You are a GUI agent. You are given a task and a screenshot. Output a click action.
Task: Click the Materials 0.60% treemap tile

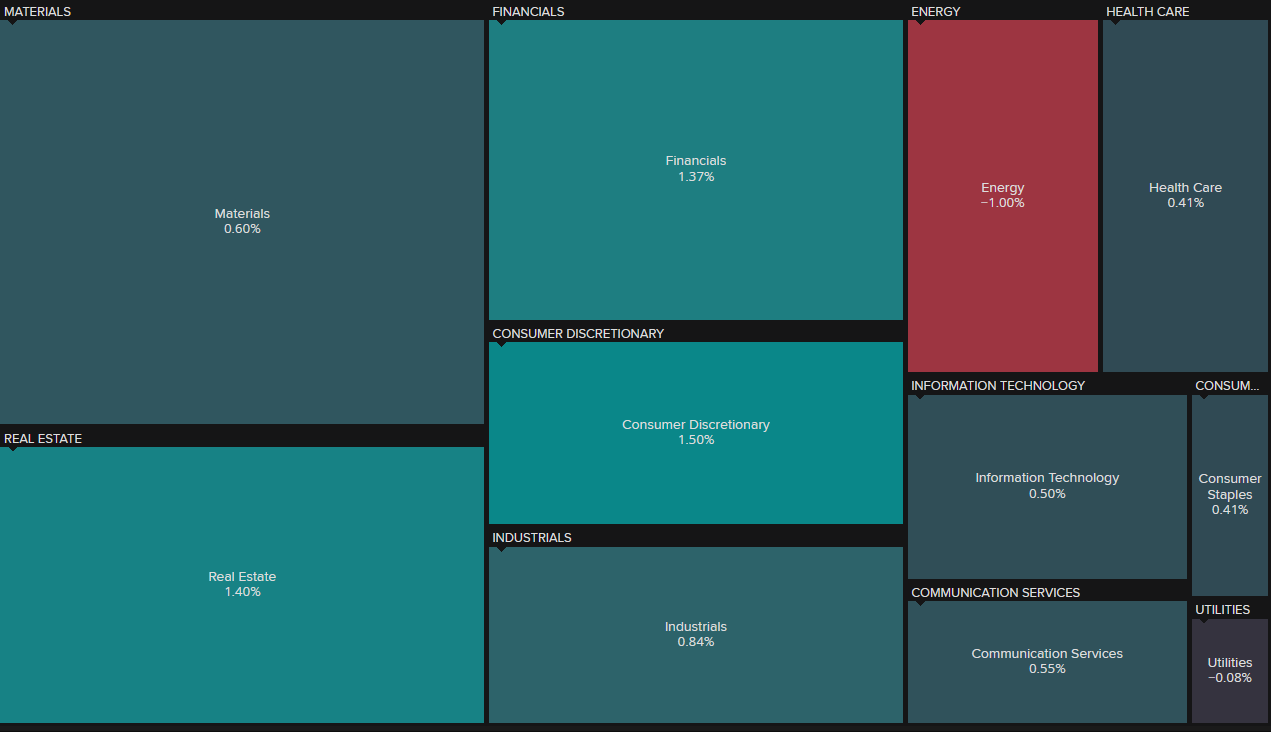[242, 221]
